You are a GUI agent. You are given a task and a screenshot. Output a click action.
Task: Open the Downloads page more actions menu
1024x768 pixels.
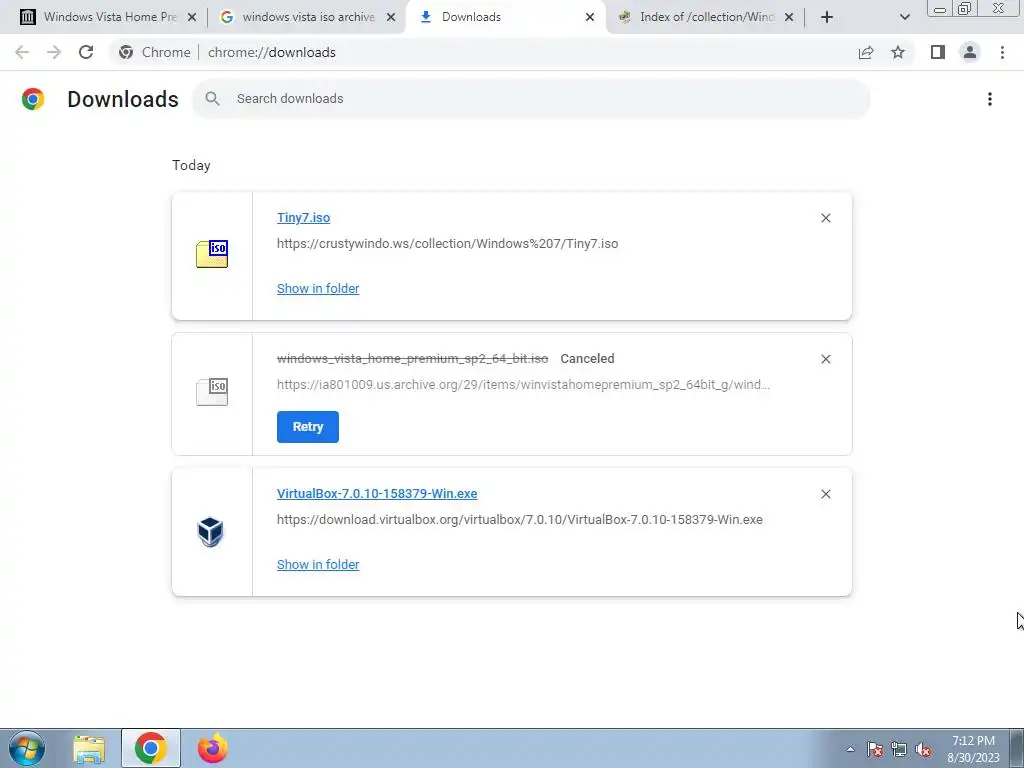tap(989, 99)
